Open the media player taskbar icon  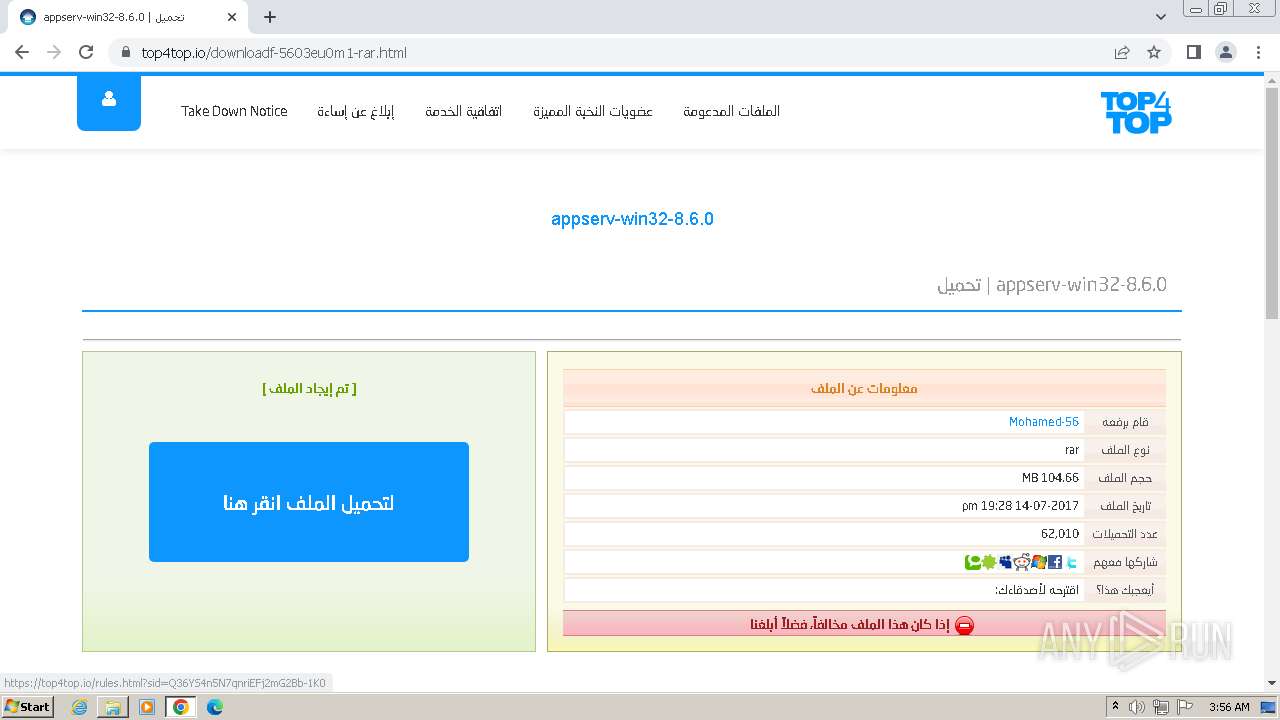(x=147, y=707)
